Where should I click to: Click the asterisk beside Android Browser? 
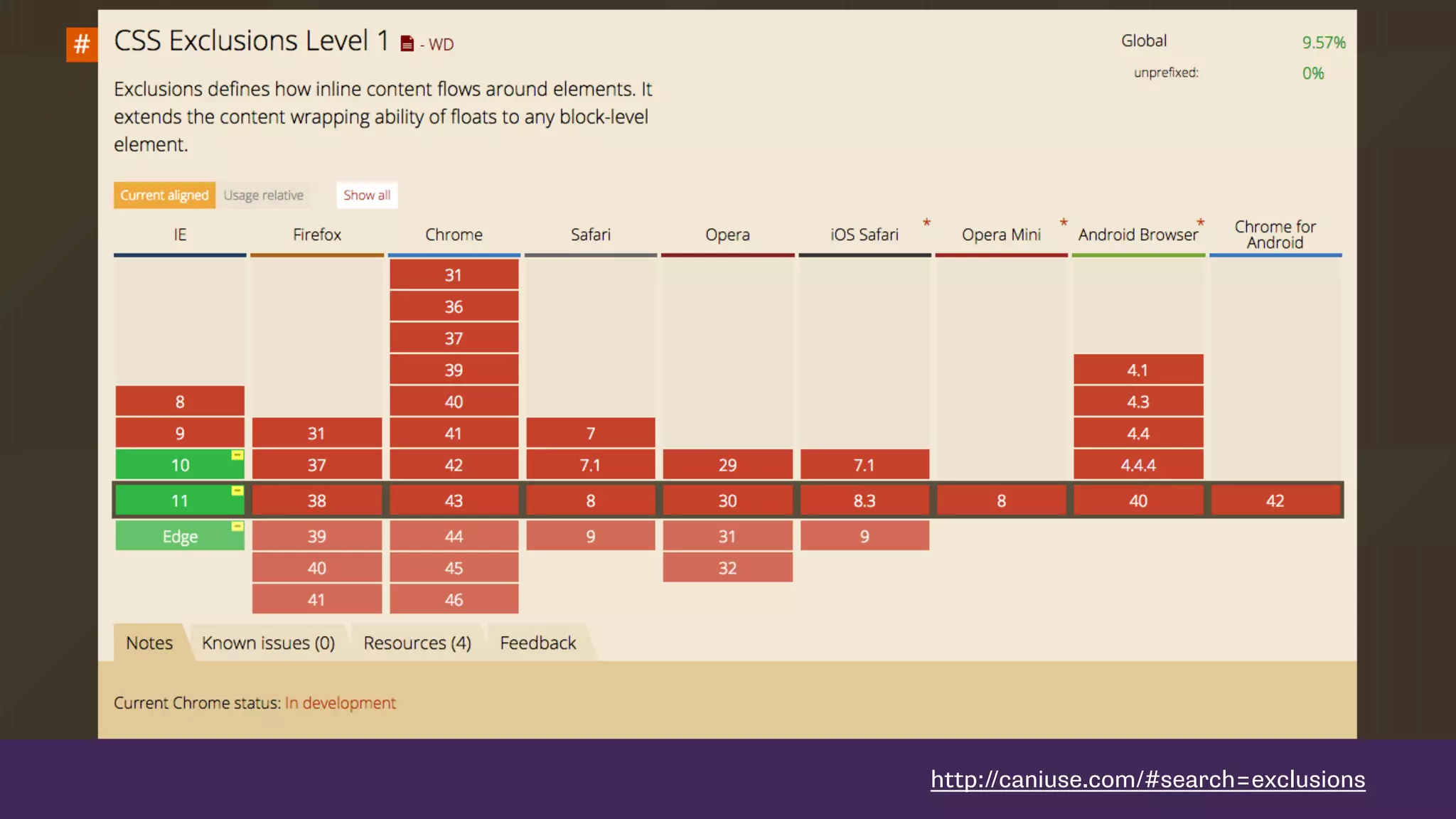click(1201, 223)
